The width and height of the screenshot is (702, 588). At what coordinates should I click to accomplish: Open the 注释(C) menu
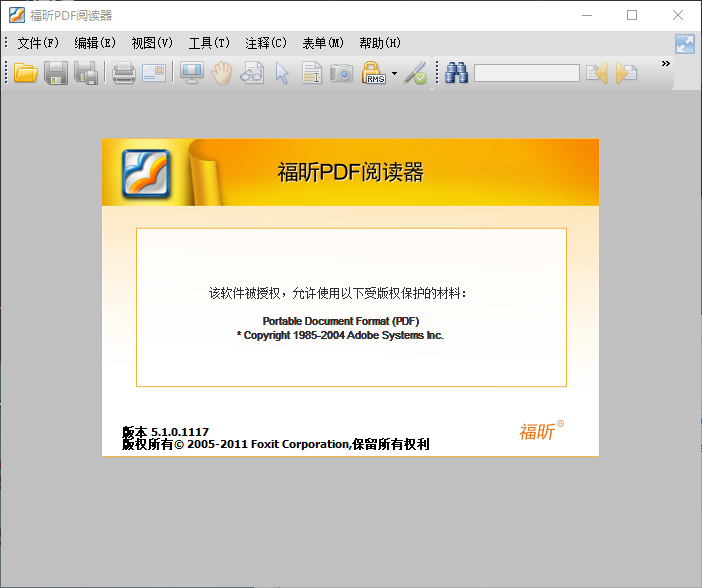tap(266, 43)
